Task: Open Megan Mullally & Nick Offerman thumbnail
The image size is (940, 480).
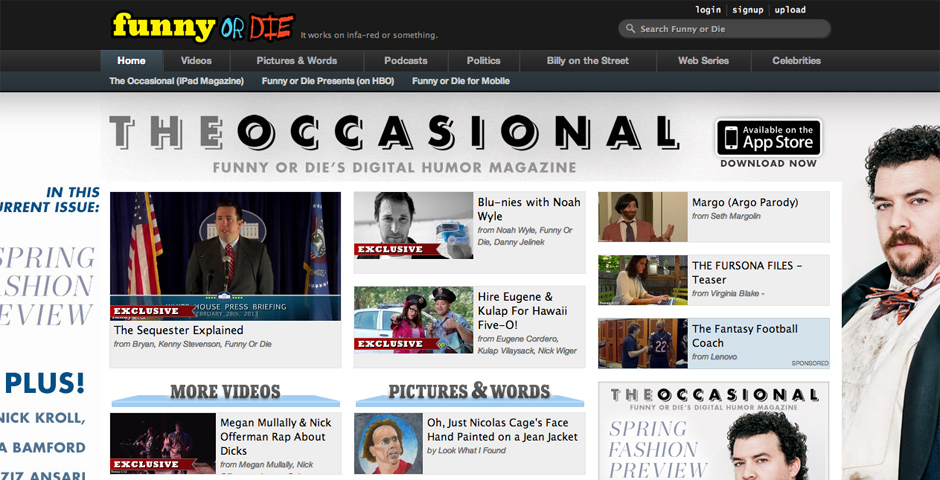Action: click(x=162, y=443)
